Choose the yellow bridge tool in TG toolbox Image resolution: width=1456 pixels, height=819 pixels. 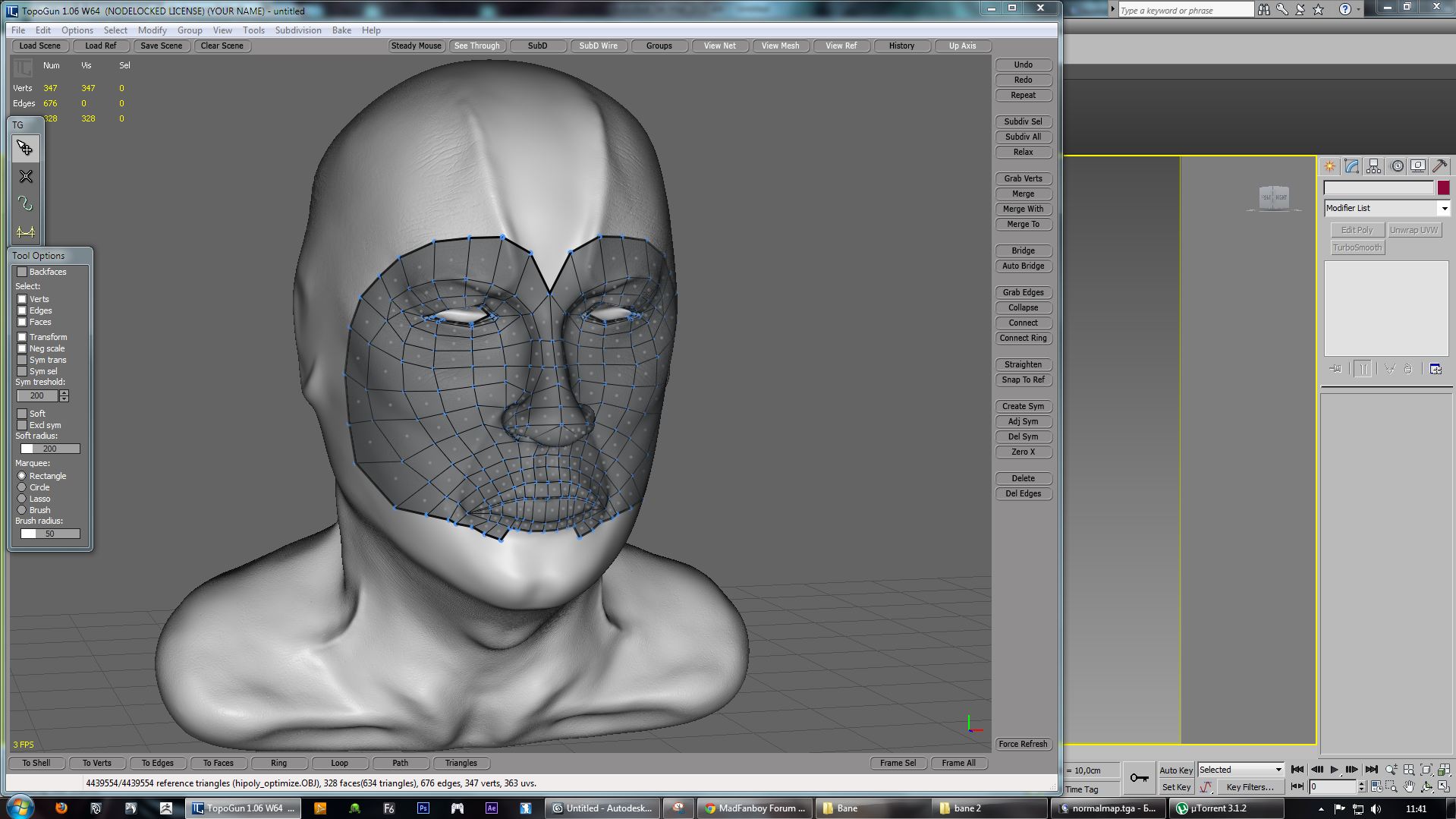coord(26,232)
